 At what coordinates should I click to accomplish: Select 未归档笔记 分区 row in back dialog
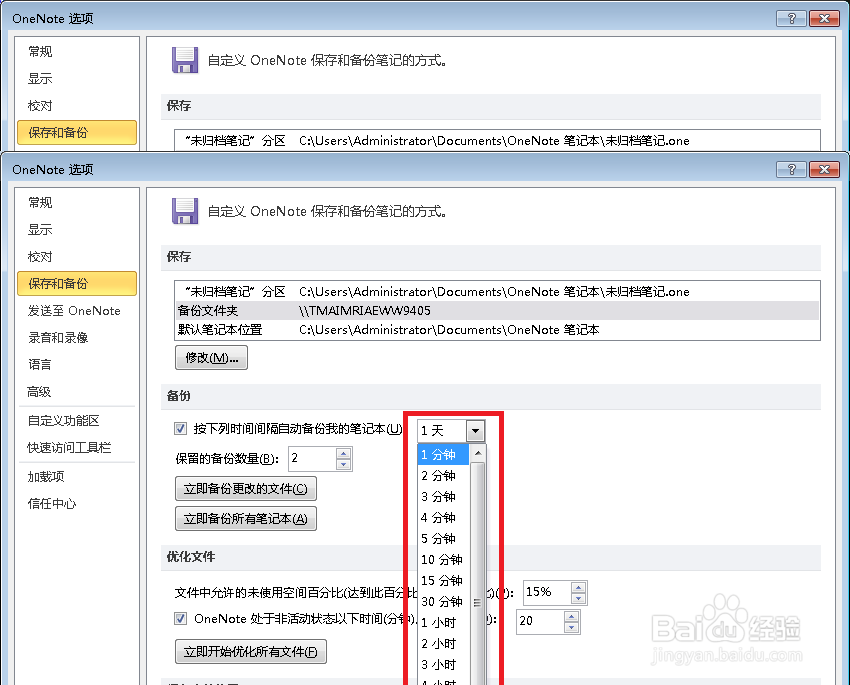(x=497, y=141)
